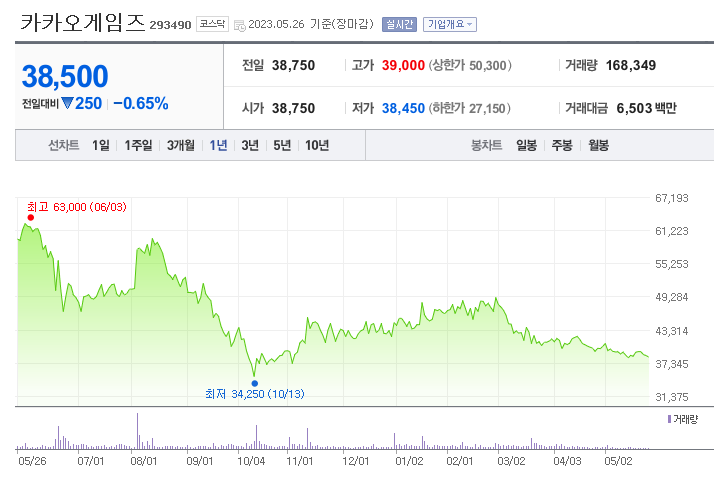Select the 1일 line chart tab

(x=101, y=145)
